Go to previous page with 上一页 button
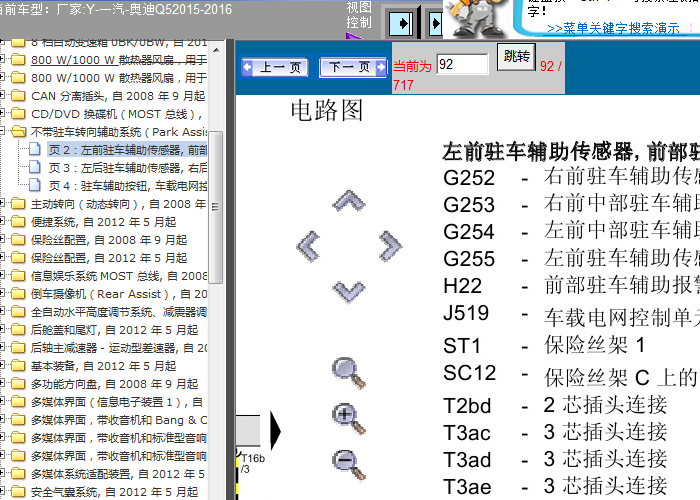Viewport: 700px width, 500px height. tap(275, 67)
